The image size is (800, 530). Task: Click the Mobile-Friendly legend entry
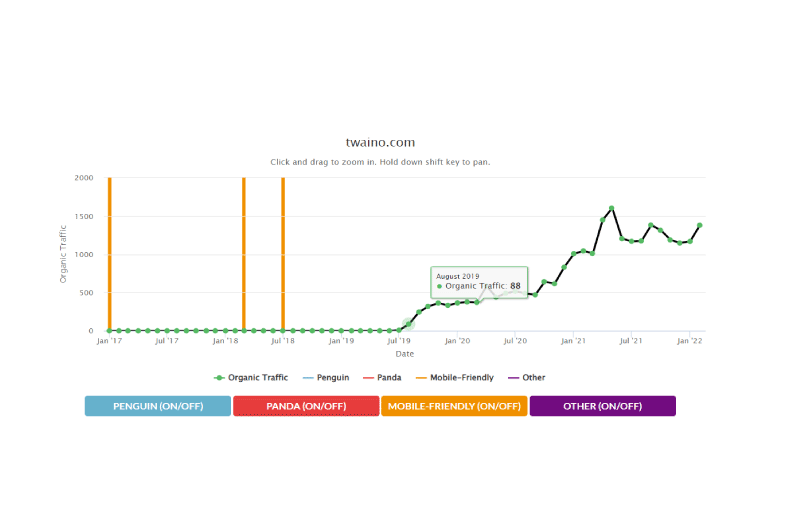[455, 377]
